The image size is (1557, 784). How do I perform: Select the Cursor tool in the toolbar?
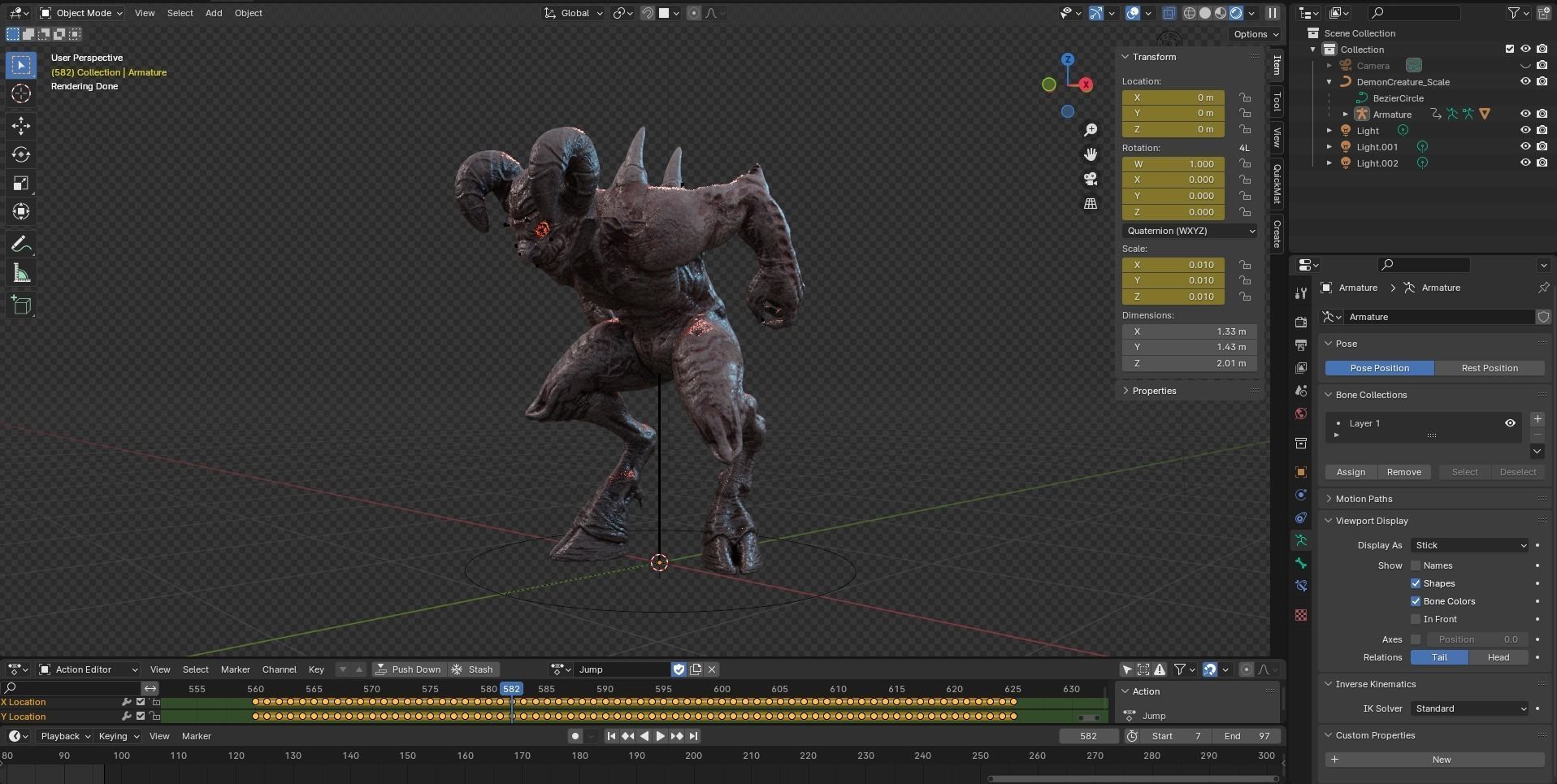coord(21,93)
